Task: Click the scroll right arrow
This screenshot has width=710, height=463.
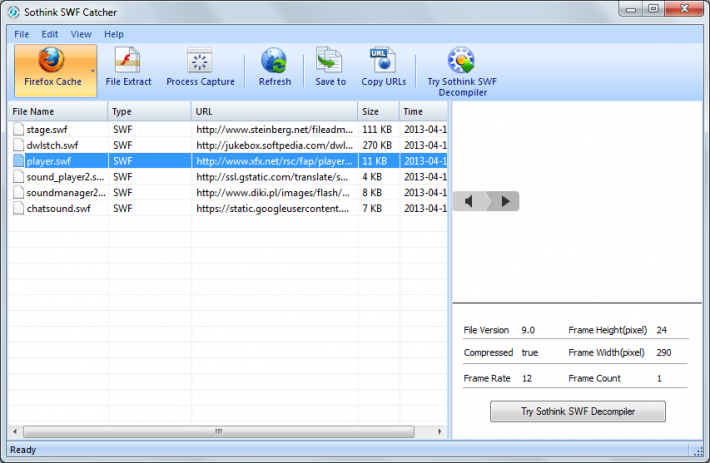Action: point(440,432)
